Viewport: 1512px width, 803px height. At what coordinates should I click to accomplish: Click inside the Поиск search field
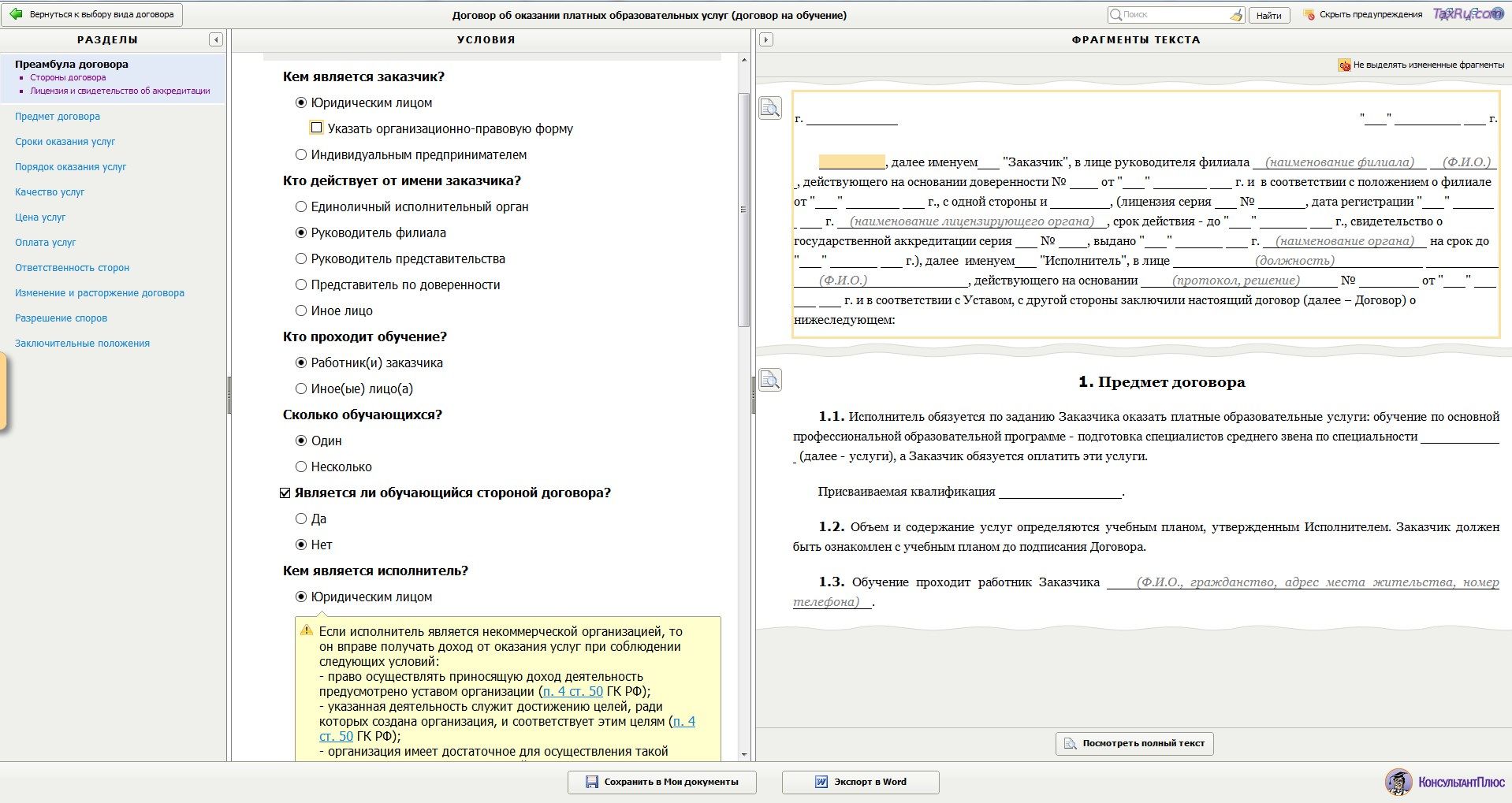coord(1167,14)
